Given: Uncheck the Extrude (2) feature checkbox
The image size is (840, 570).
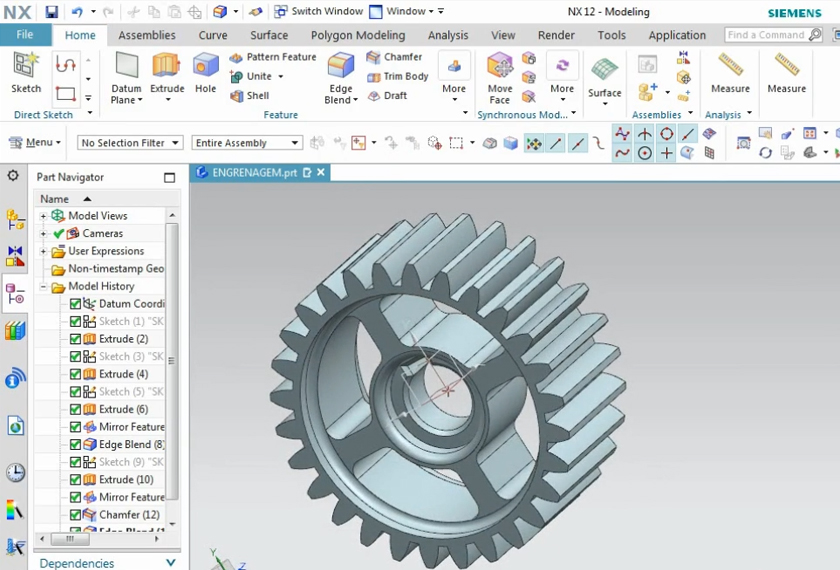Looking at the screenshot, I should click(76, 339).
